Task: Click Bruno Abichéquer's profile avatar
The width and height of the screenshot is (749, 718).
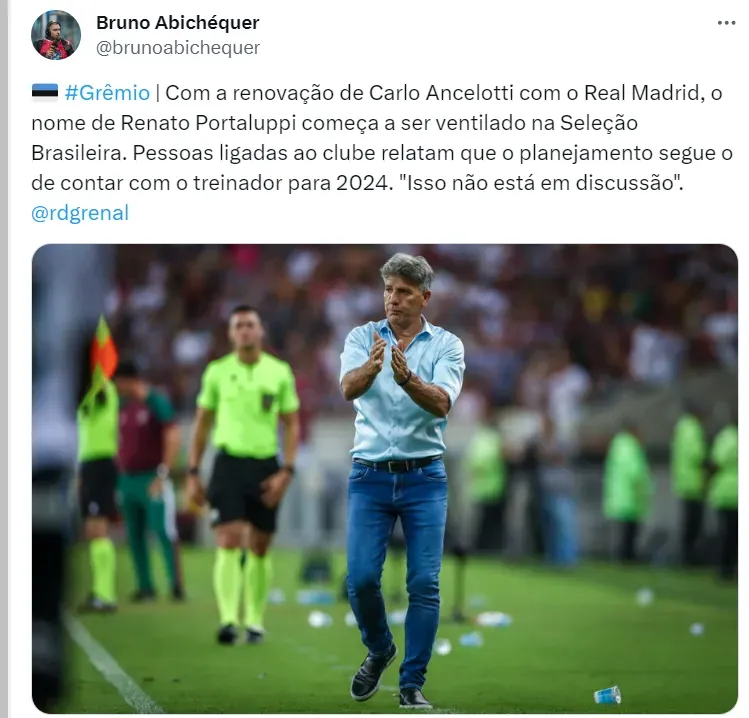Action: click(x=56, y=35)
